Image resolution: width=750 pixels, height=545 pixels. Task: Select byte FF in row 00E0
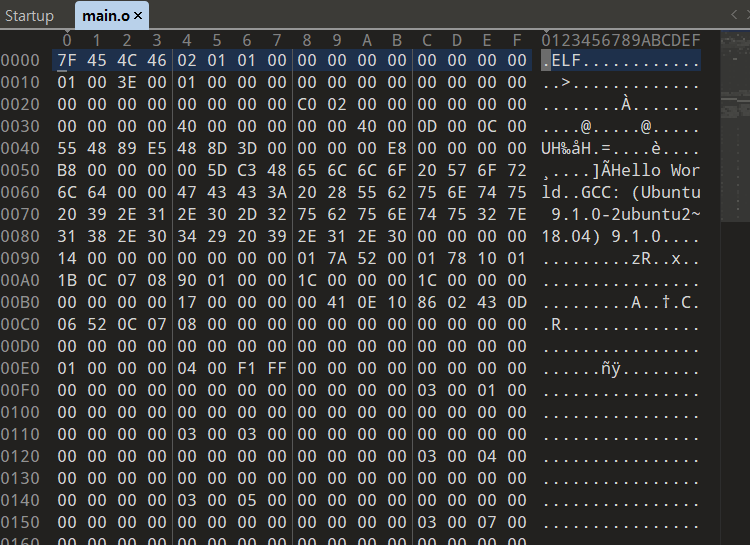[277, 368]
